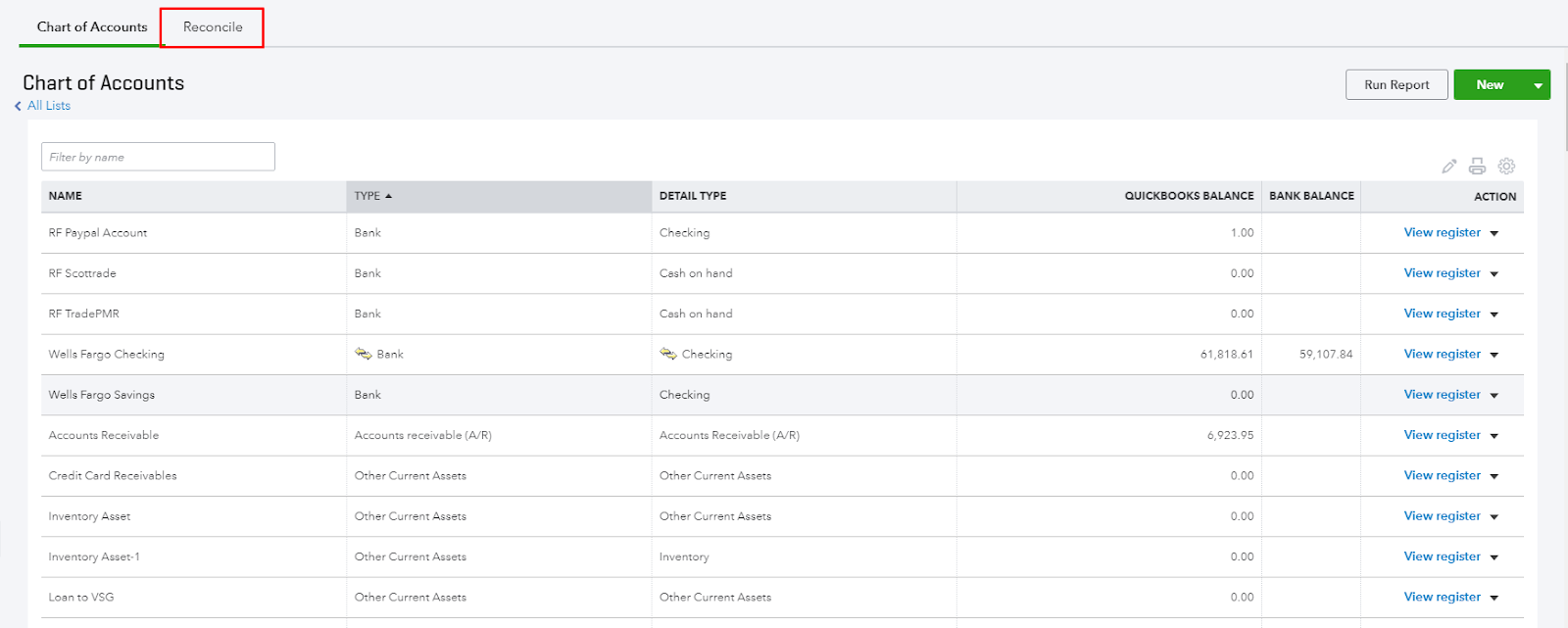This screenshot has height=628, width=1568.
Task: Select the RF Paypal Account name
Action: pos(98,233)
